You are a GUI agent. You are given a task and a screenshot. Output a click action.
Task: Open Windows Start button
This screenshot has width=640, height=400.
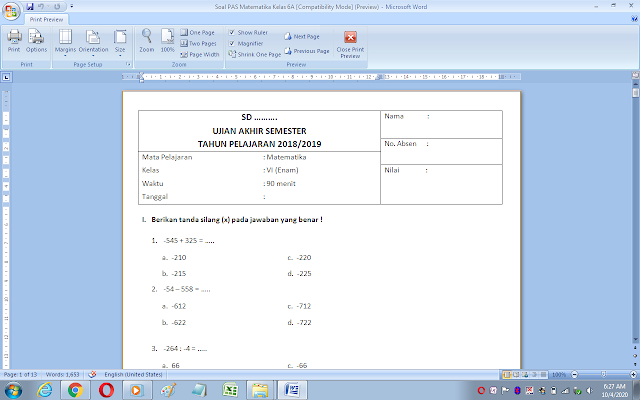[13, 390]
